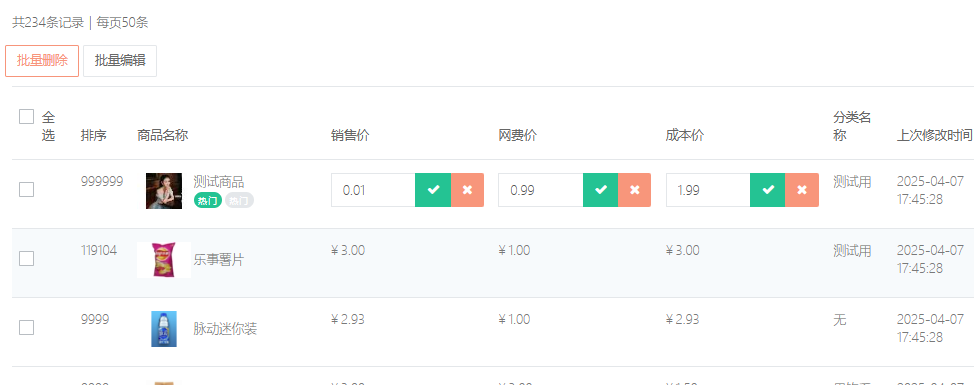Click 乐事薯片 network fee price ¥1.00
Image resolution: width=974 pixels, height=385 pixels.
click(514, 250)
